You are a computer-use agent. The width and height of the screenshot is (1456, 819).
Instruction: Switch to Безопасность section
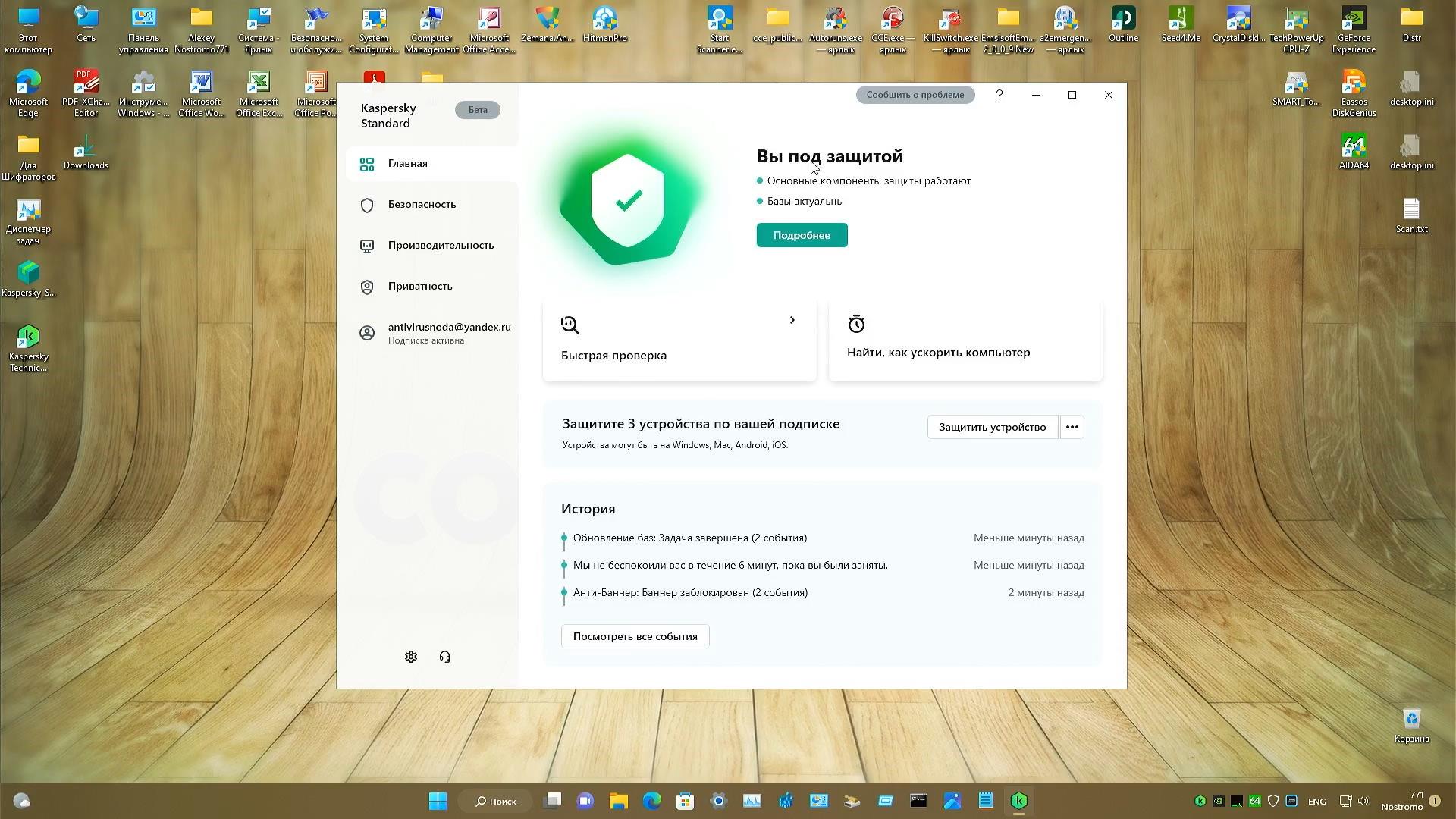pyautogui.click(x=422, y=205)
